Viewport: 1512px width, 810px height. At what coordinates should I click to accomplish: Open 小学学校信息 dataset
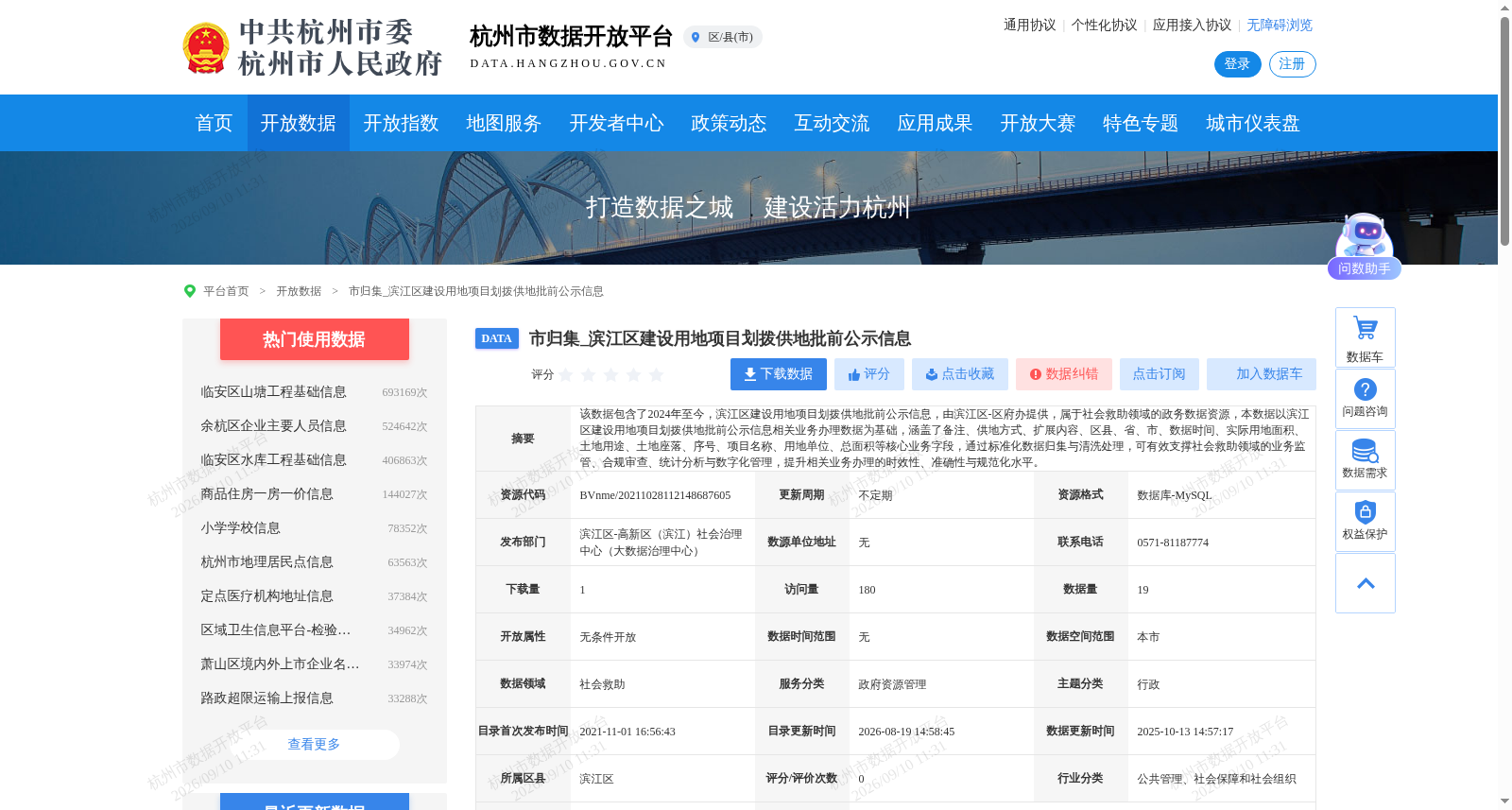tap(240, 528)
